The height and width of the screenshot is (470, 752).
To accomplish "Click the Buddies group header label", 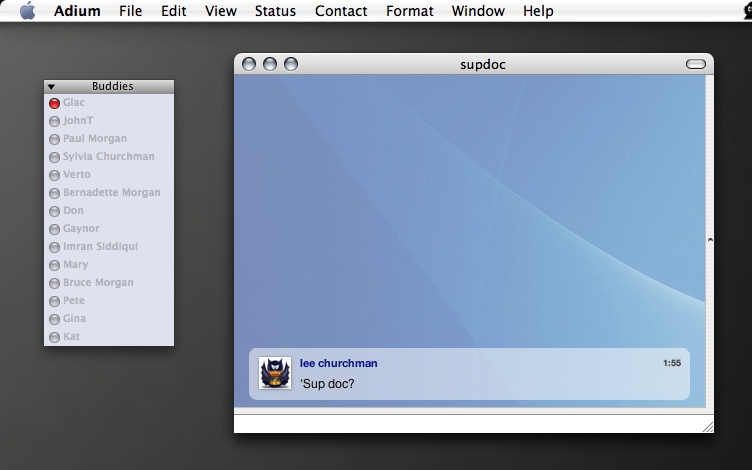I will 113,86.
